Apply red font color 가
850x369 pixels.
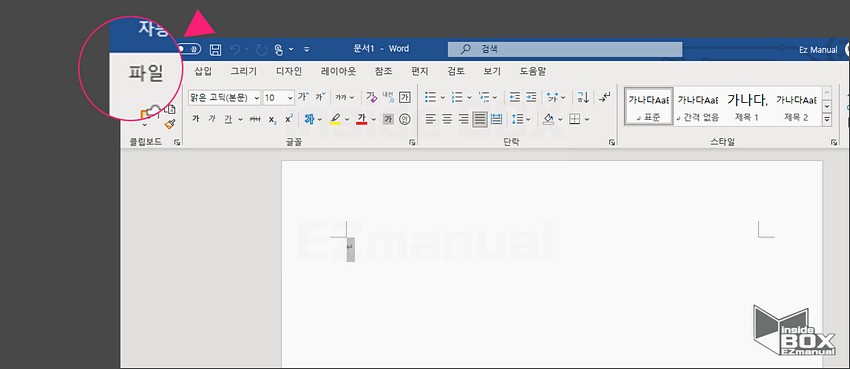[362, 119]
